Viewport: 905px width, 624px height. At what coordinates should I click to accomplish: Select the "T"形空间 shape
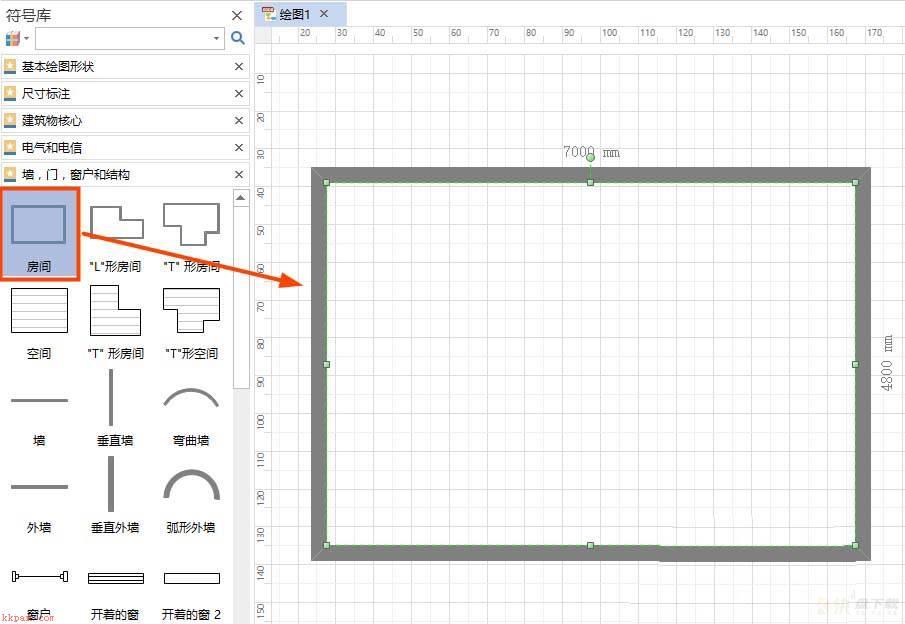click(x=191, y=323)
